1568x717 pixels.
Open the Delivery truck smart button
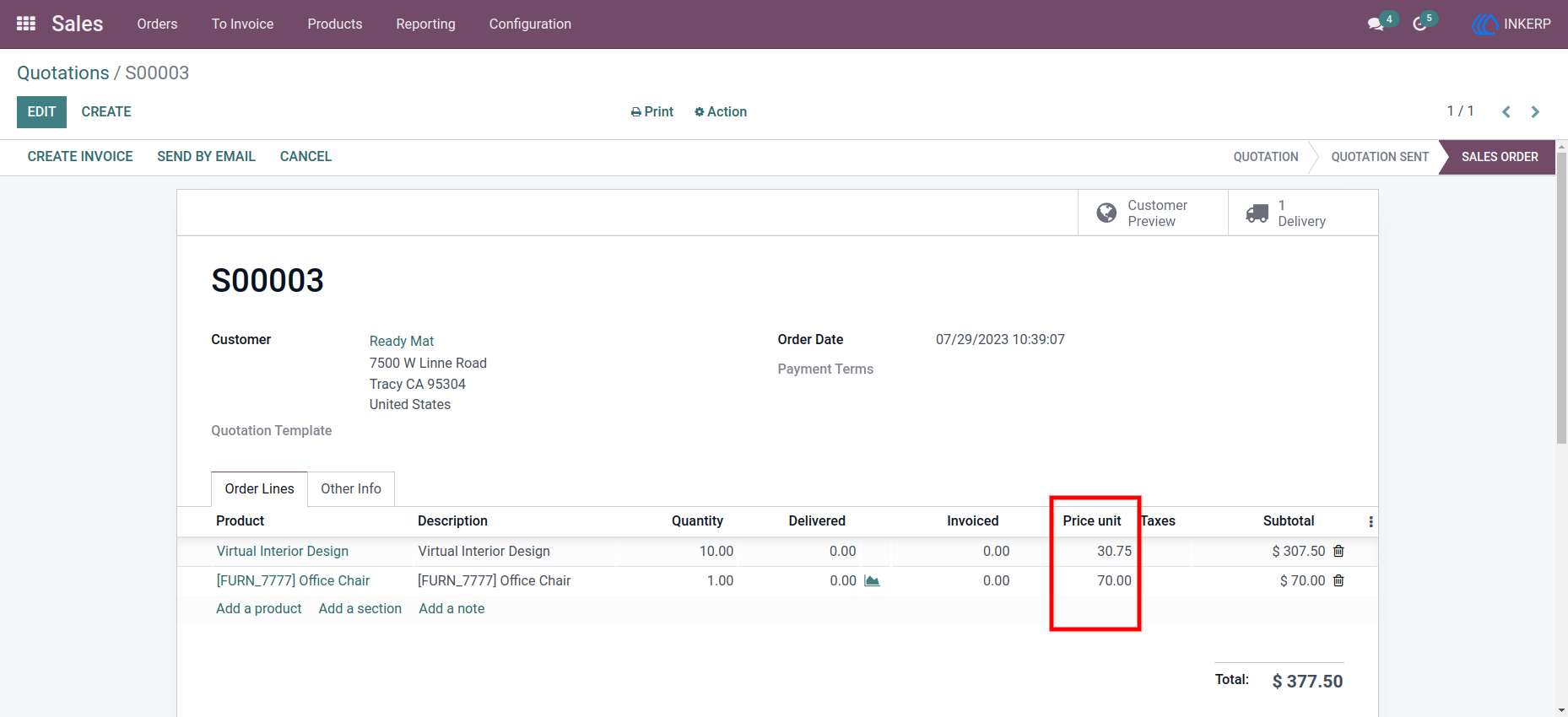pyautogui.click(x=1303, y=213)
